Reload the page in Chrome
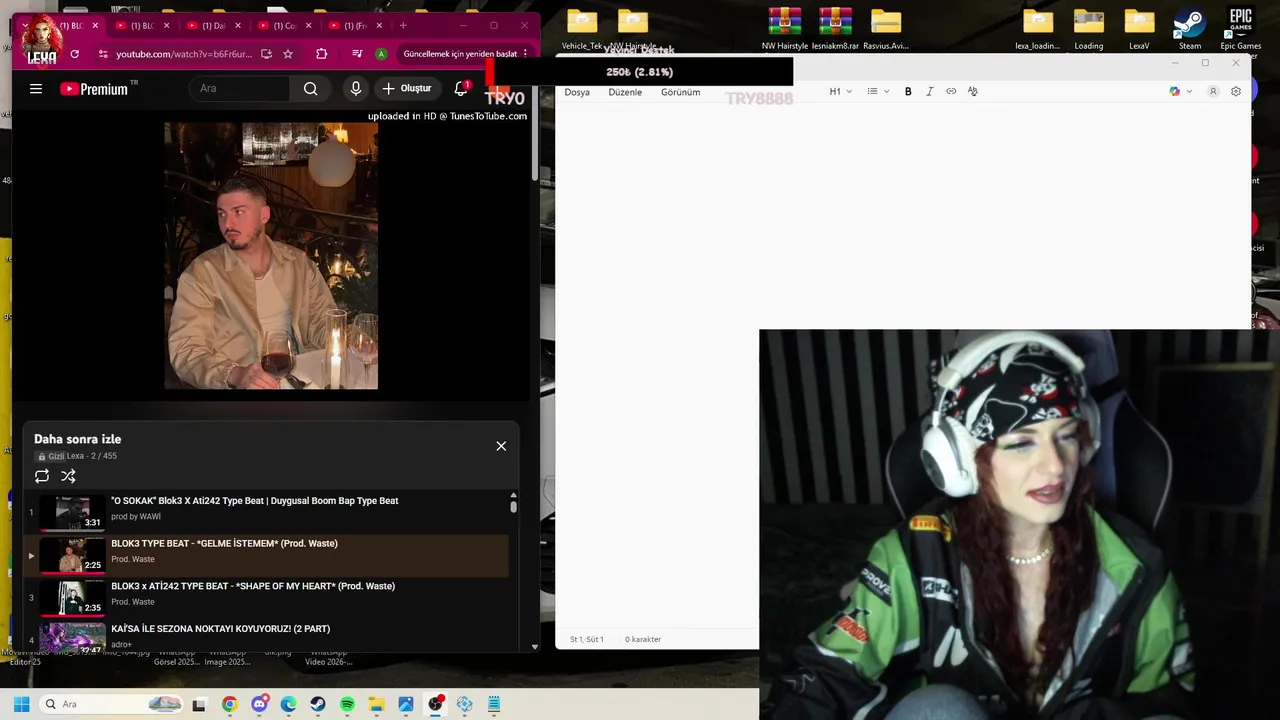The image size is (1280, 720). pos(74,54)
